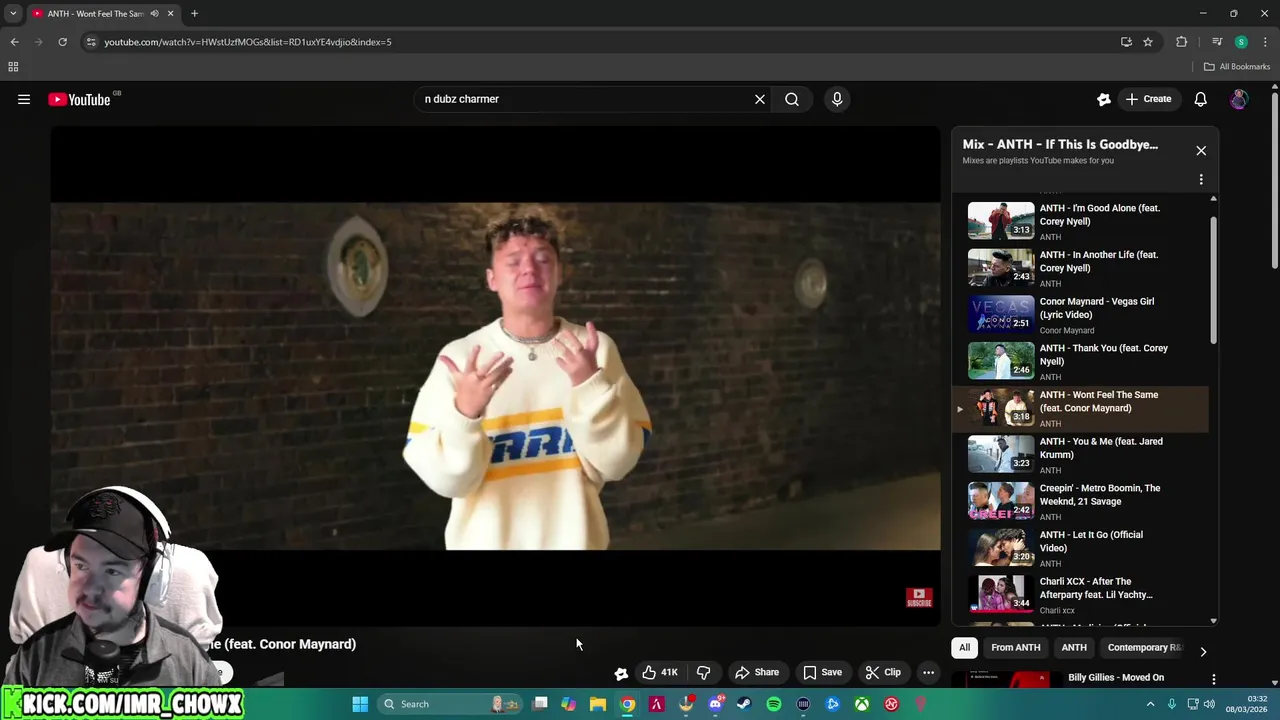The image size is (1280, 720).
Task: Open the All Bookmarks folder
Action: click(x=1236, y=67)
